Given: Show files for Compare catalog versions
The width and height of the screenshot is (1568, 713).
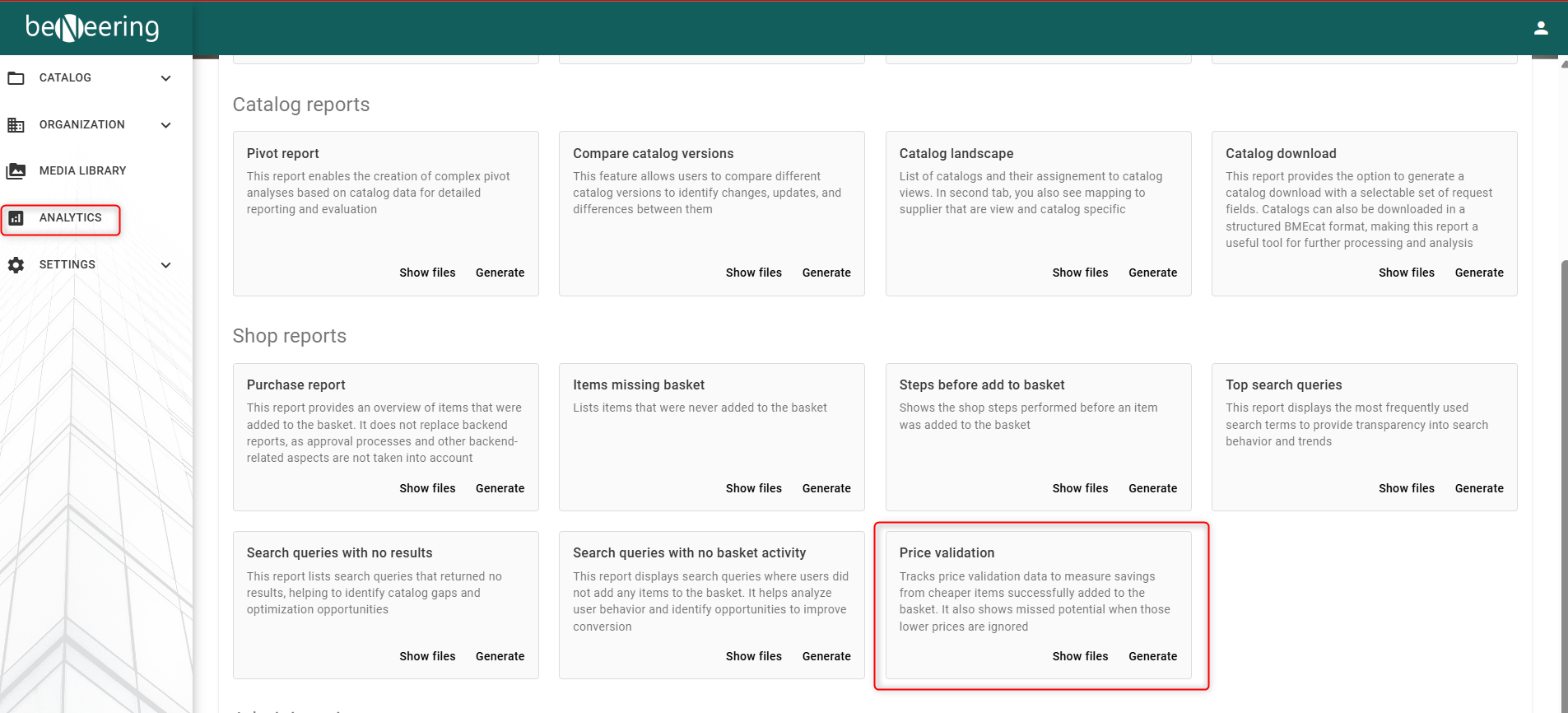Looking at the screenshot, I should pyautogui.click(x=754, y=273).
